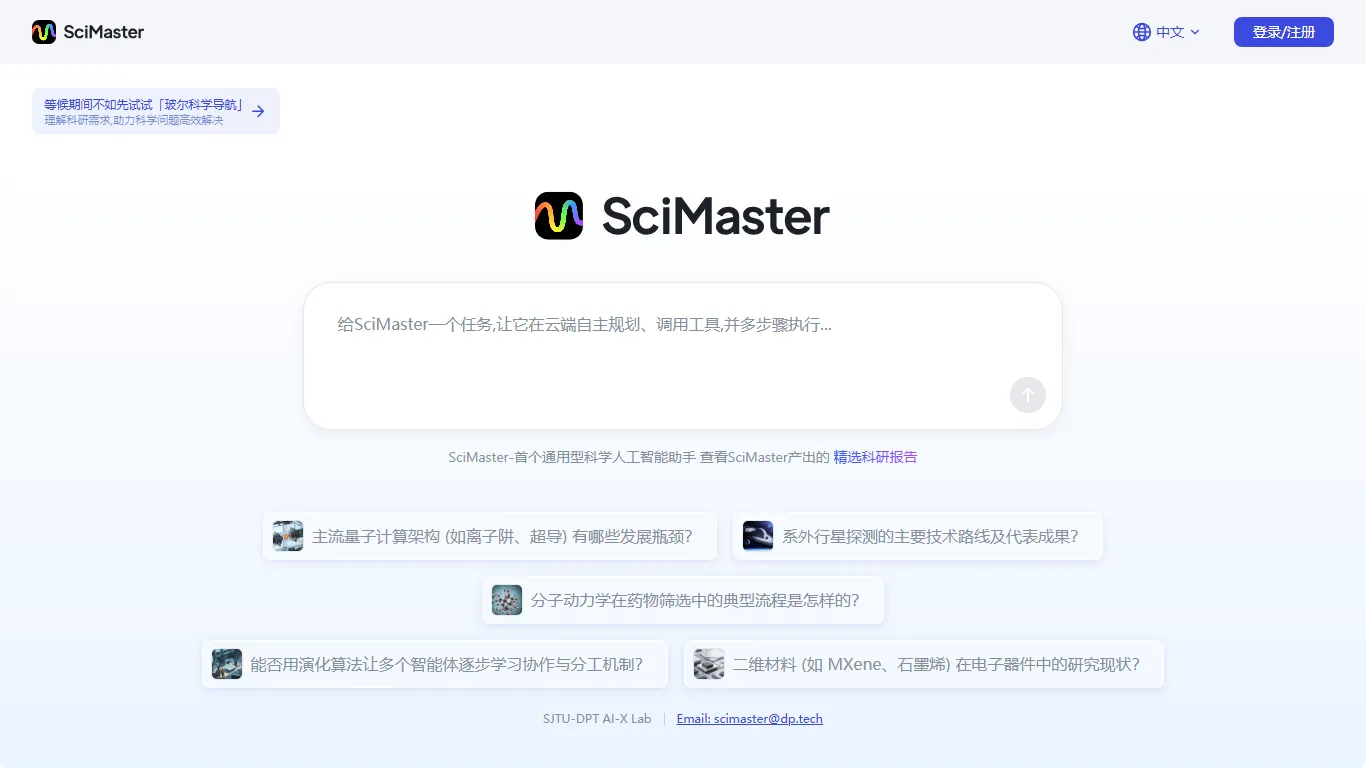The image size is (1366, 768).
Task: Open the 精选科研报告 link
Action: pyautogui.click(x=875, y=457)
